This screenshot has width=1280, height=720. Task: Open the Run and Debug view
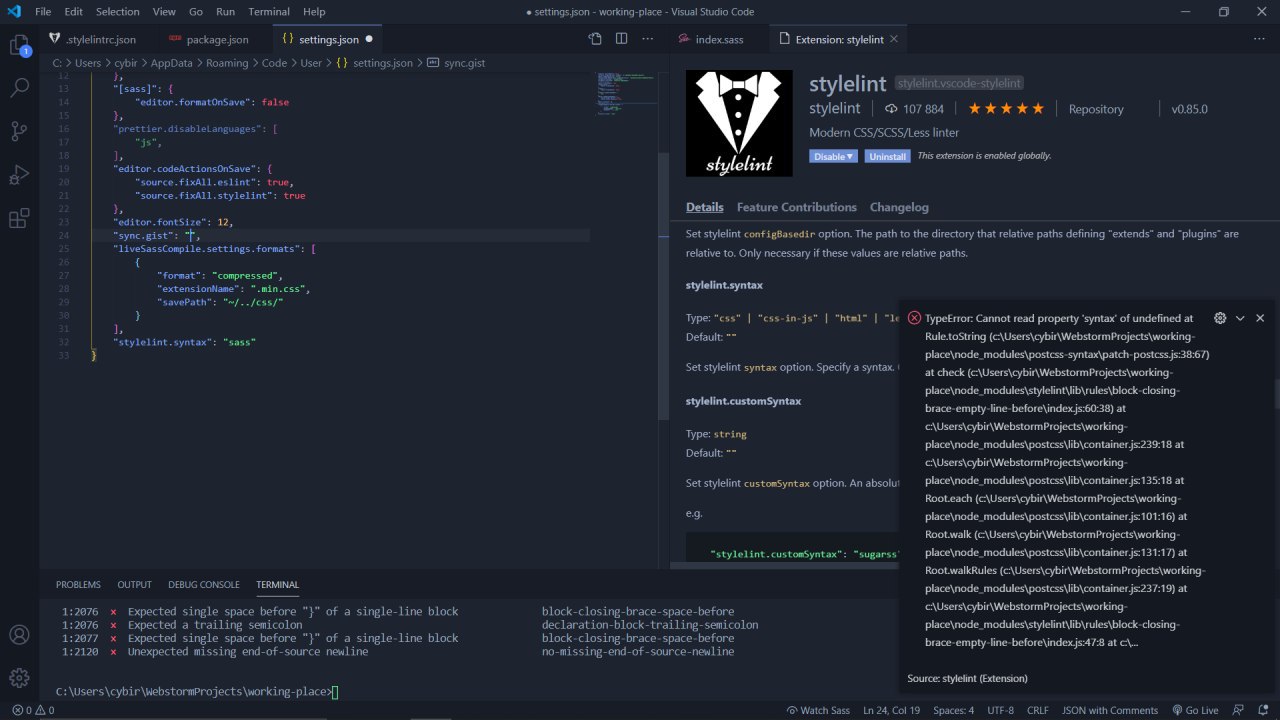pos(19,175)
